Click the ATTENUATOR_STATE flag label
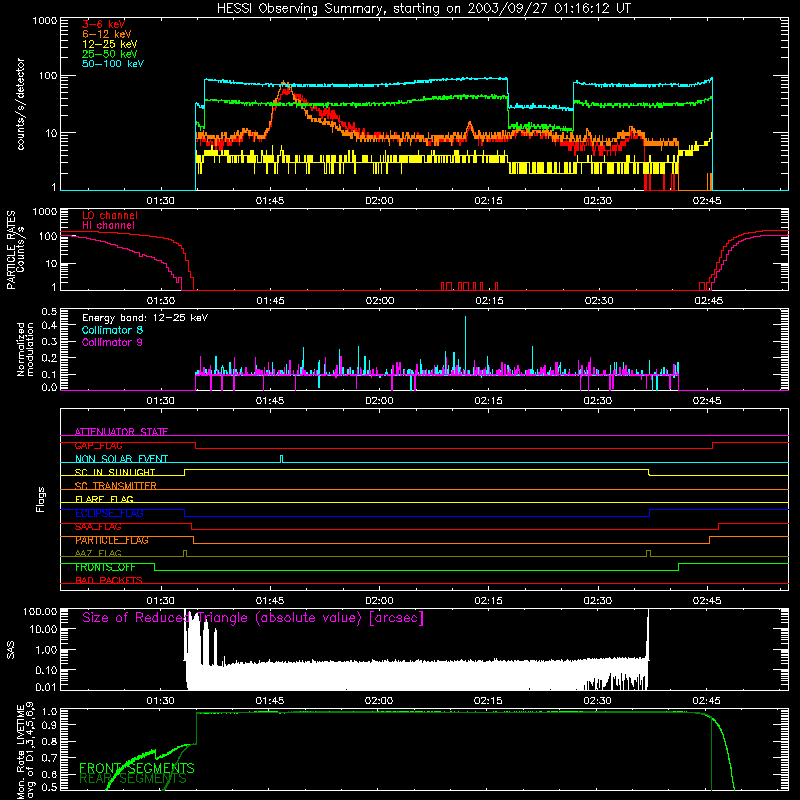800x800 pixels. coord(121,432)
